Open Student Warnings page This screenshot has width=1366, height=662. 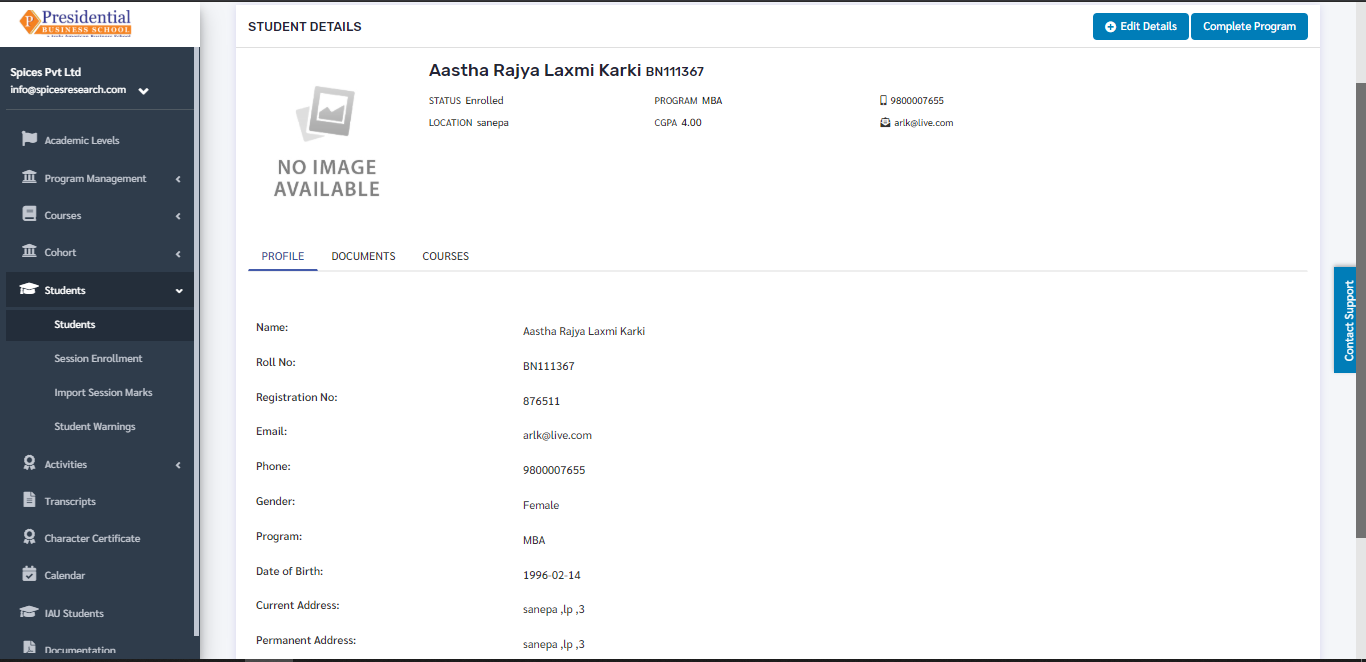pyautogui.click(x=95, y=426)
